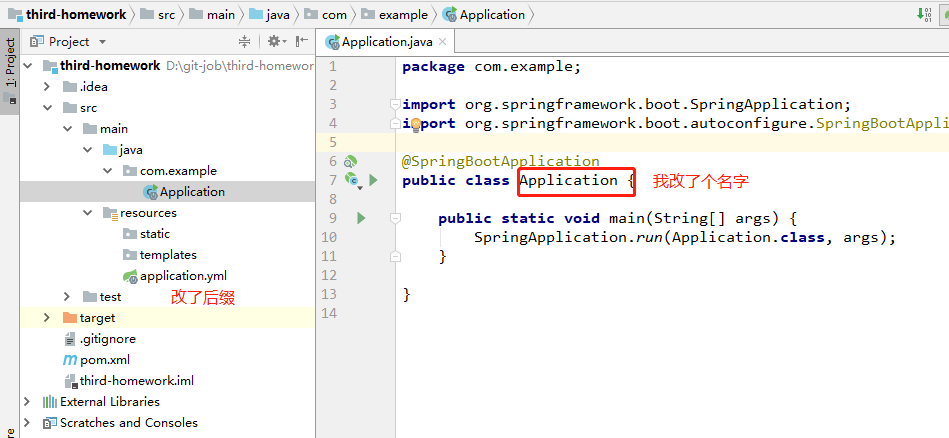The image size is (949, 438).
Task: Open the Project view dropdown
Action: click(x=102, y=42)
